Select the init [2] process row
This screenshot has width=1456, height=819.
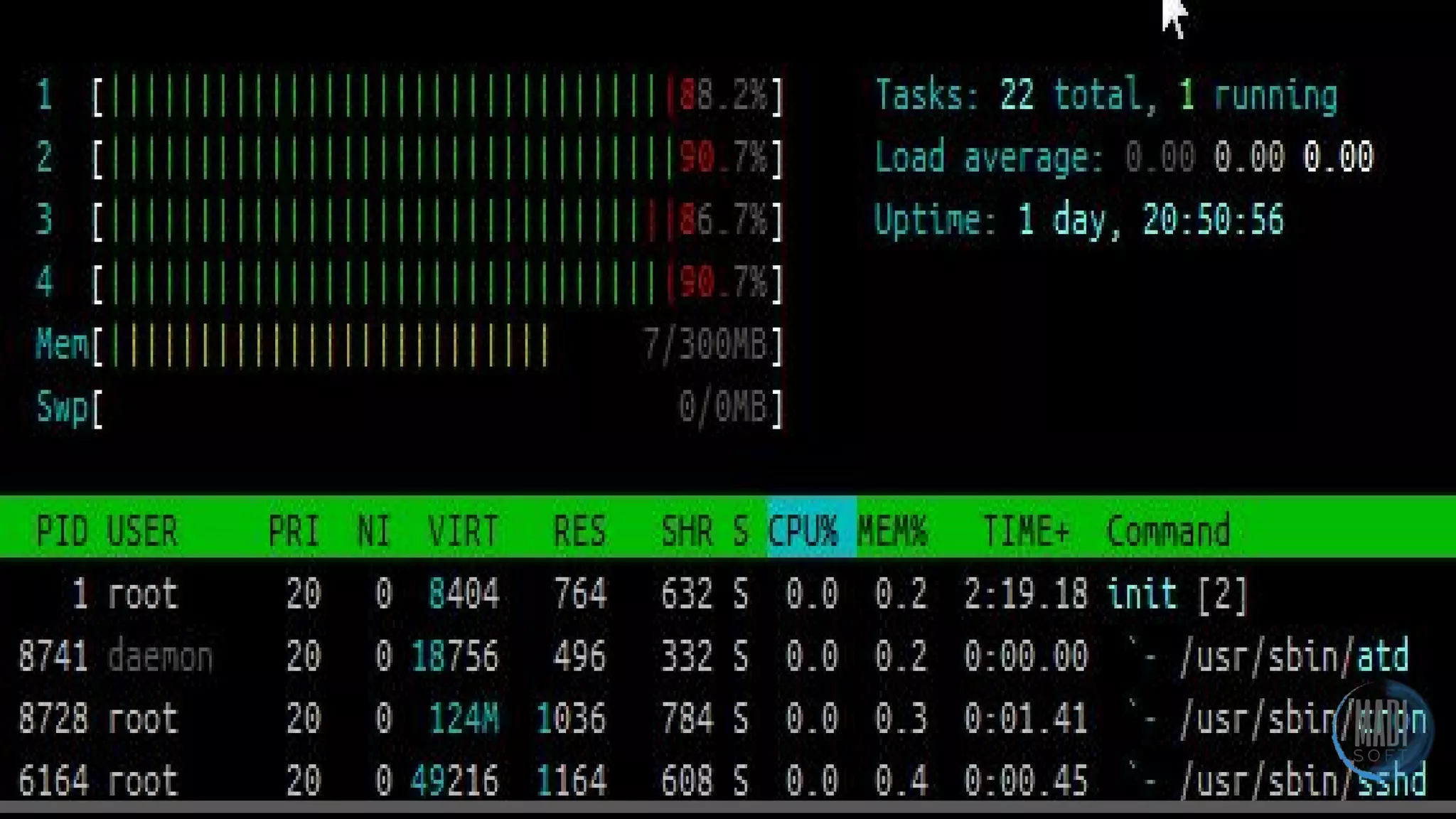tap(1176, 593)
